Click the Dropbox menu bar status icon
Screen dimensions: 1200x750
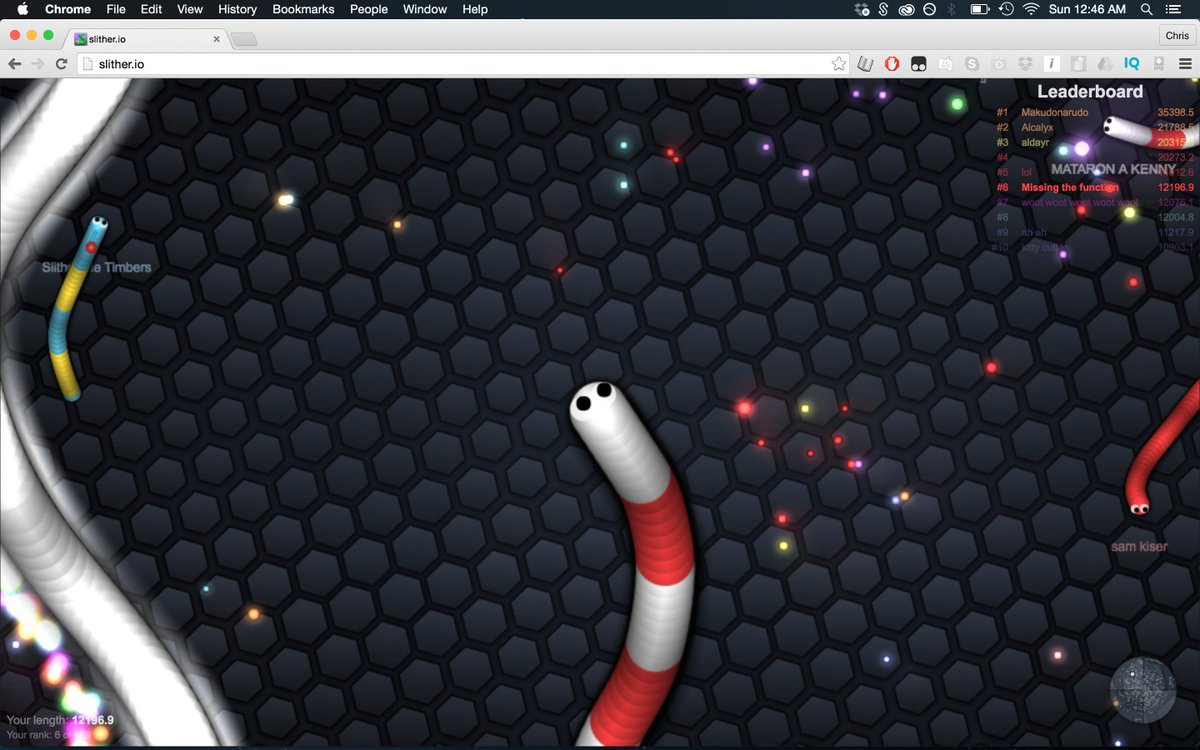tap(863, 9)
